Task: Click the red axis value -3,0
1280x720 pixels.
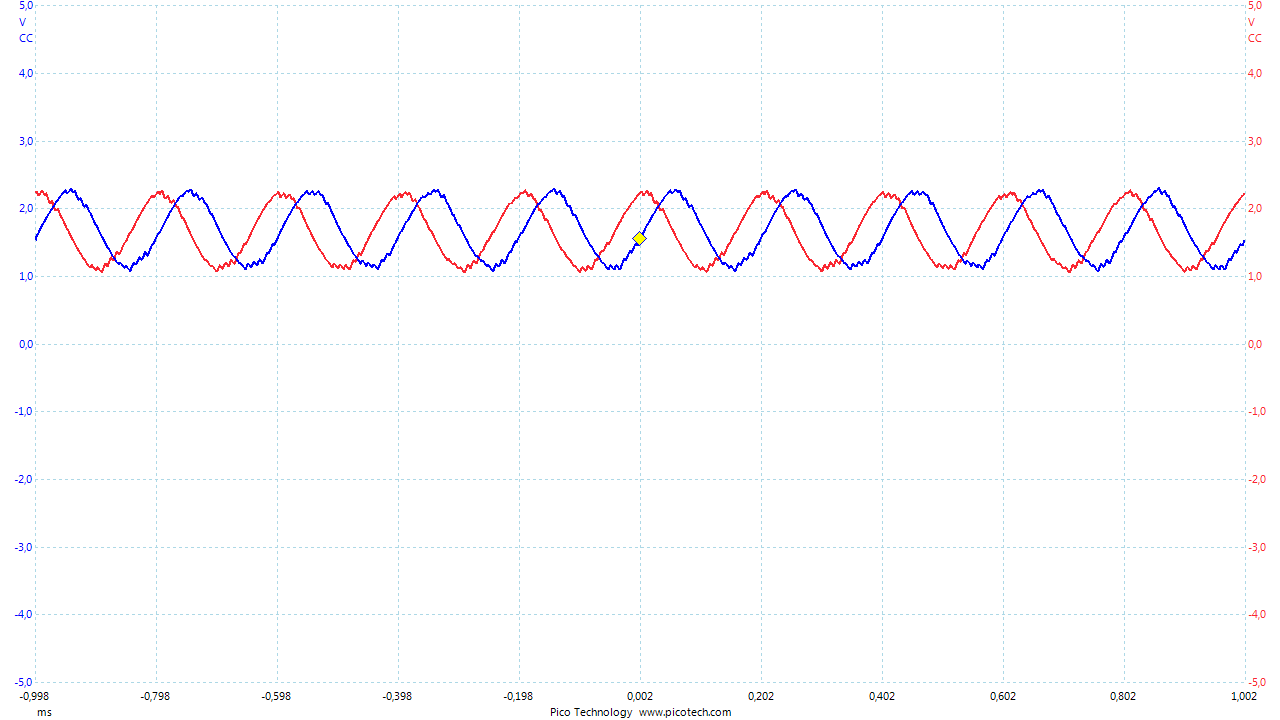Action: pyautogui.click(x=1256, y=547)
